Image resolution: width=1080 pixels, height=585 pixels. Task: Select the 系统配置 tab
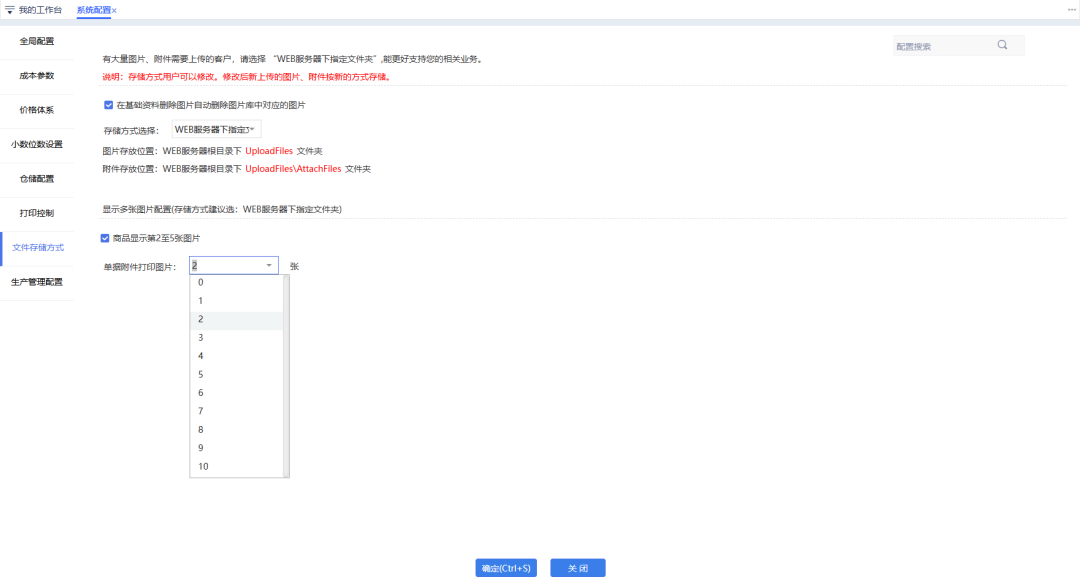coord(94,10)
